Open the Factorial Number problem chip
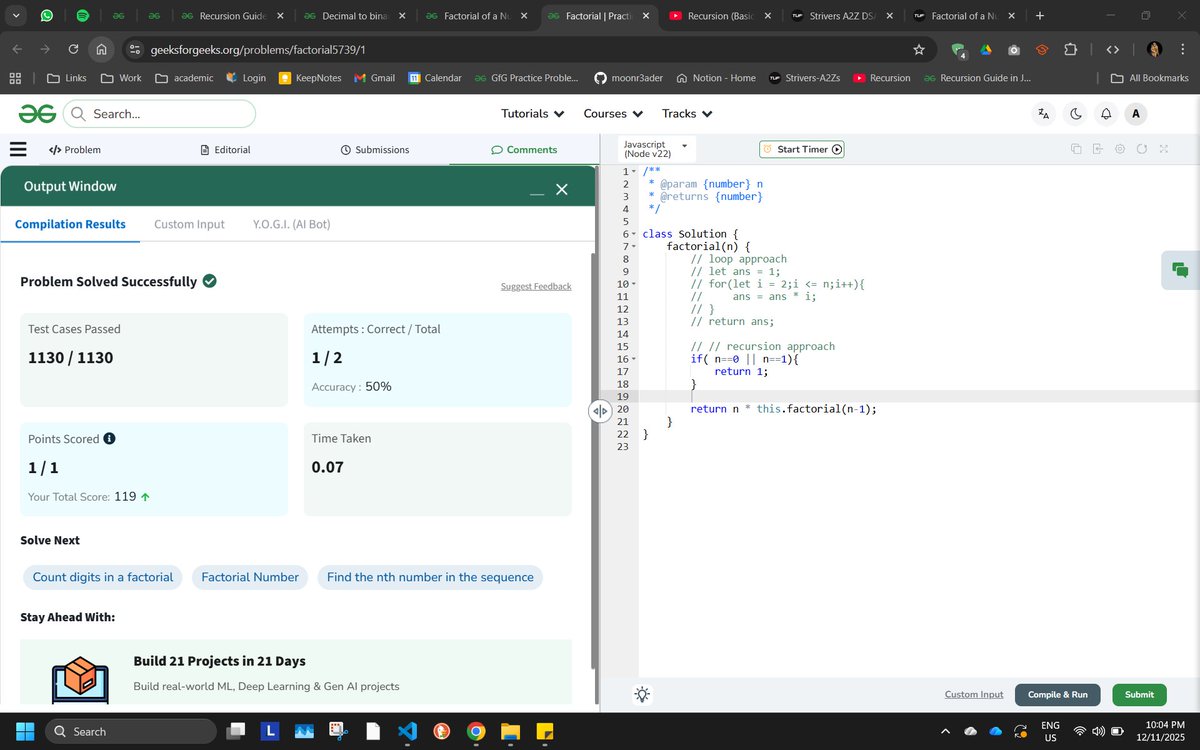The height and width of the screenshot is (750, 1200). pyautogui.click(x=250, y=577)
